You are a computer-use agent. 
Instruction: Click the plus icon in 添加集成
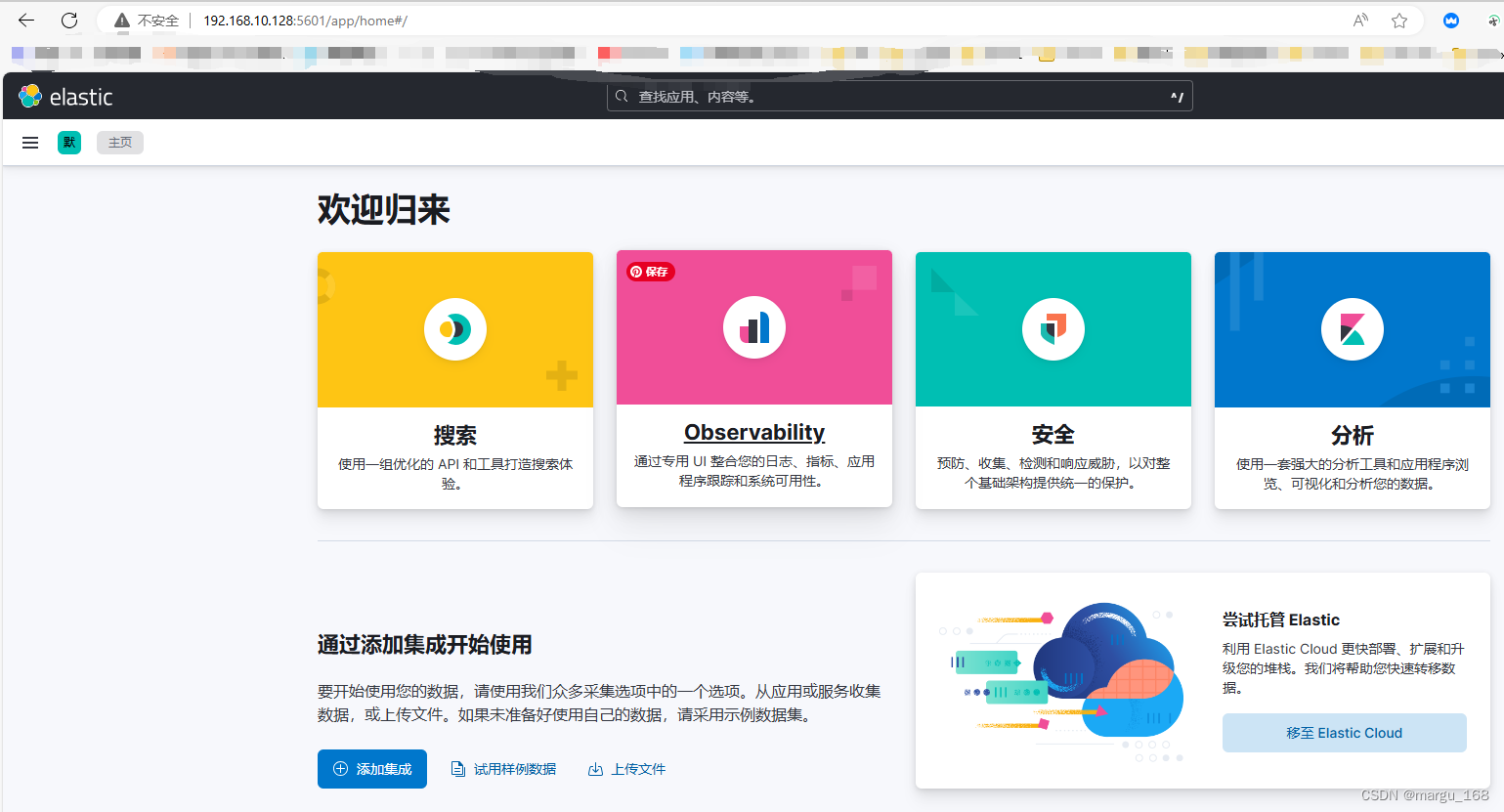coord(340,769)
